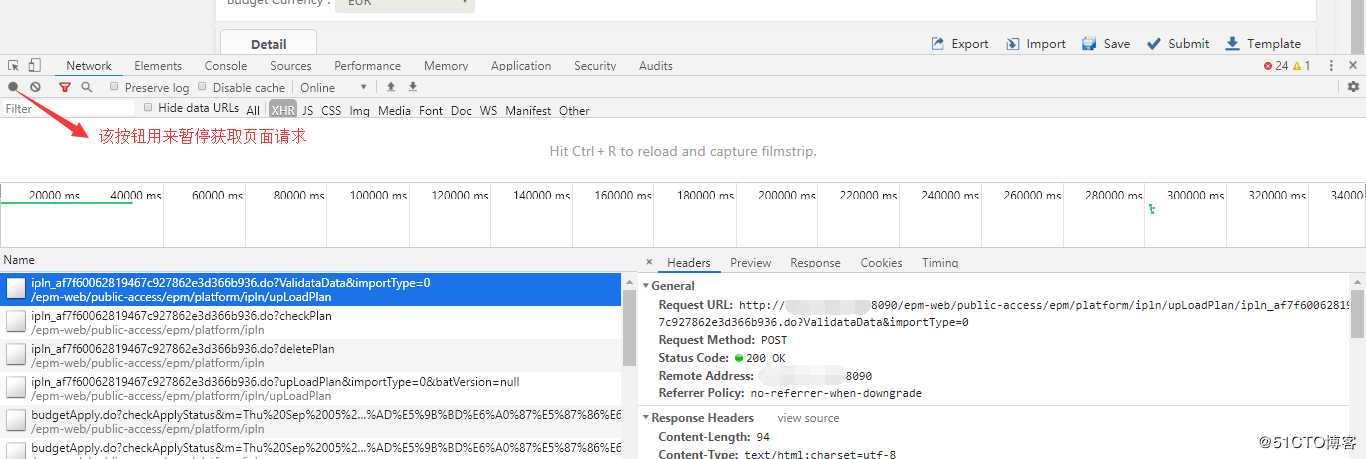Close the request details pane
This screenshot has width=1366, height=459.
point(648,262)
